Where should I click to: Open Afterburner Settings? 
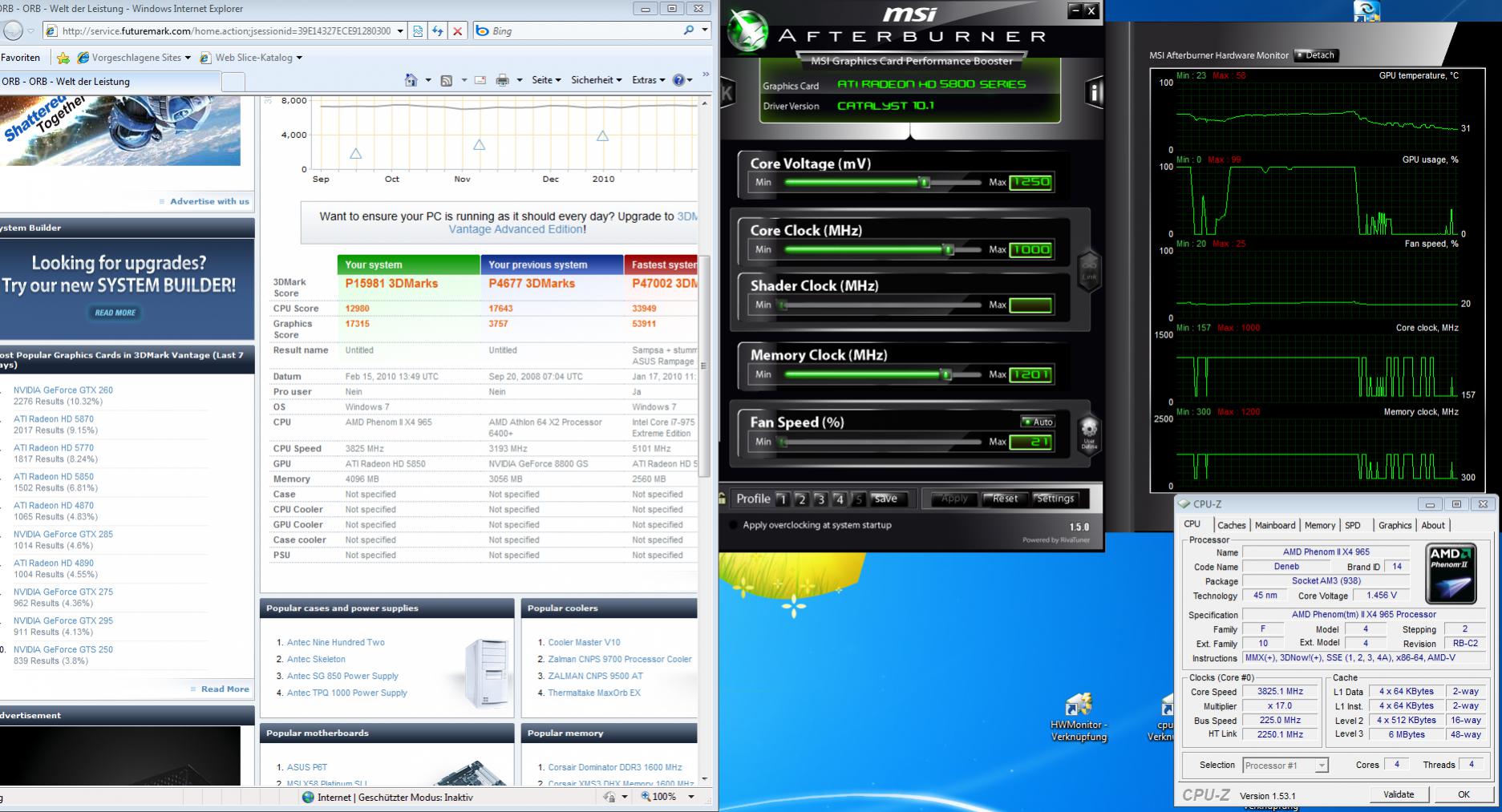click(x=1055, y=499)
